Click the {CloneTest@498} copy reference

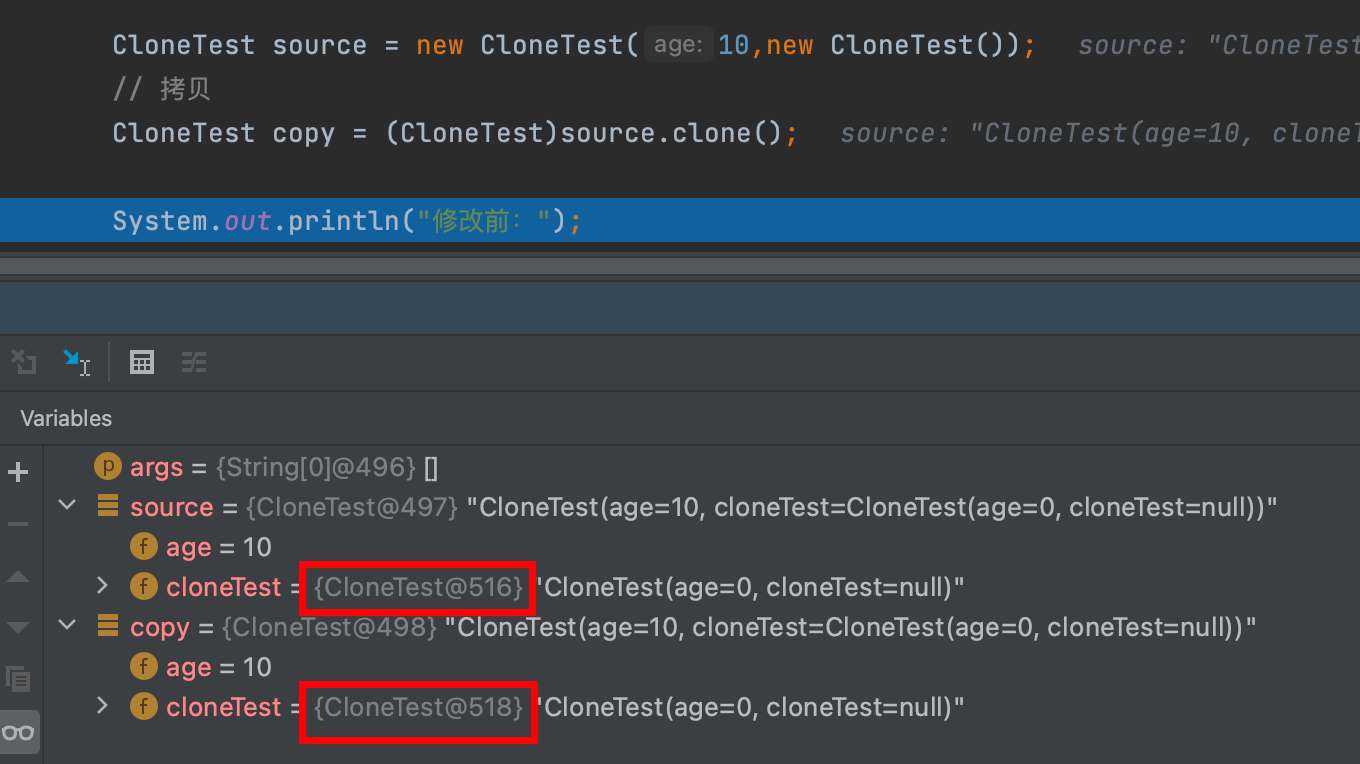click(x=330, y=627)
